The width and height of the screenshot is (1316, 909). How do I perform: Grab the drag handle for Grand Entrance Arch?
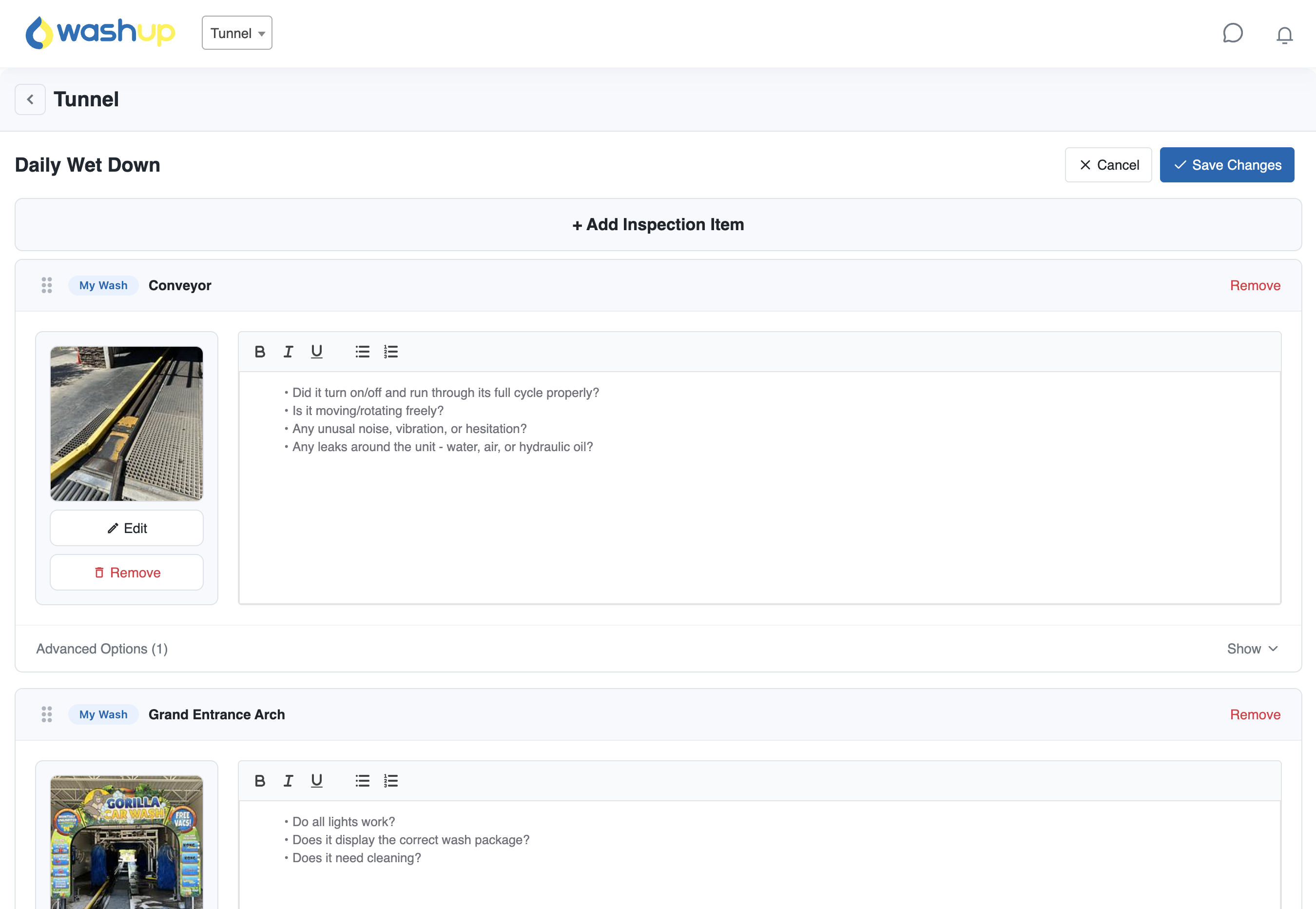tap(47, 714)
